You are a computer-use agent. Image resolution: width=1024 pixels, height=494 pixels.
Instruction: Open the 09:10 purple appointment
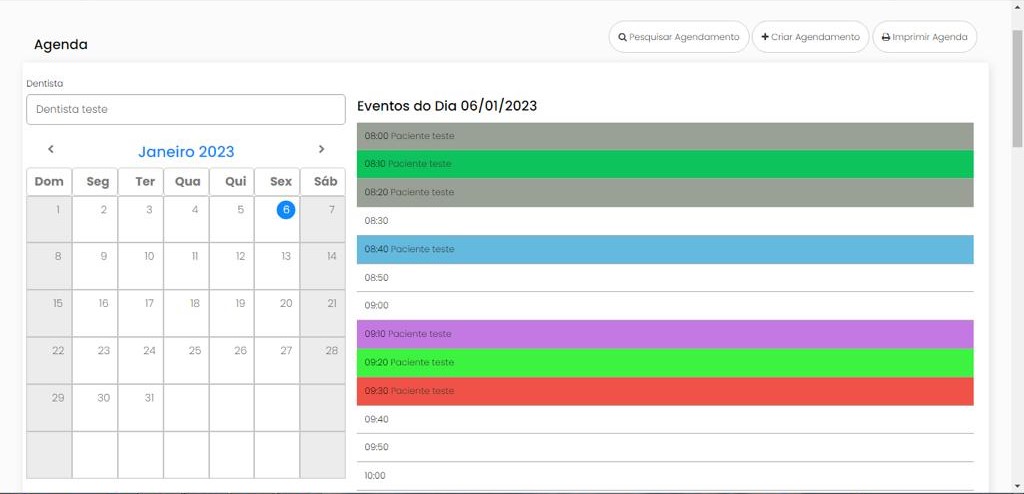pos(664,334)
